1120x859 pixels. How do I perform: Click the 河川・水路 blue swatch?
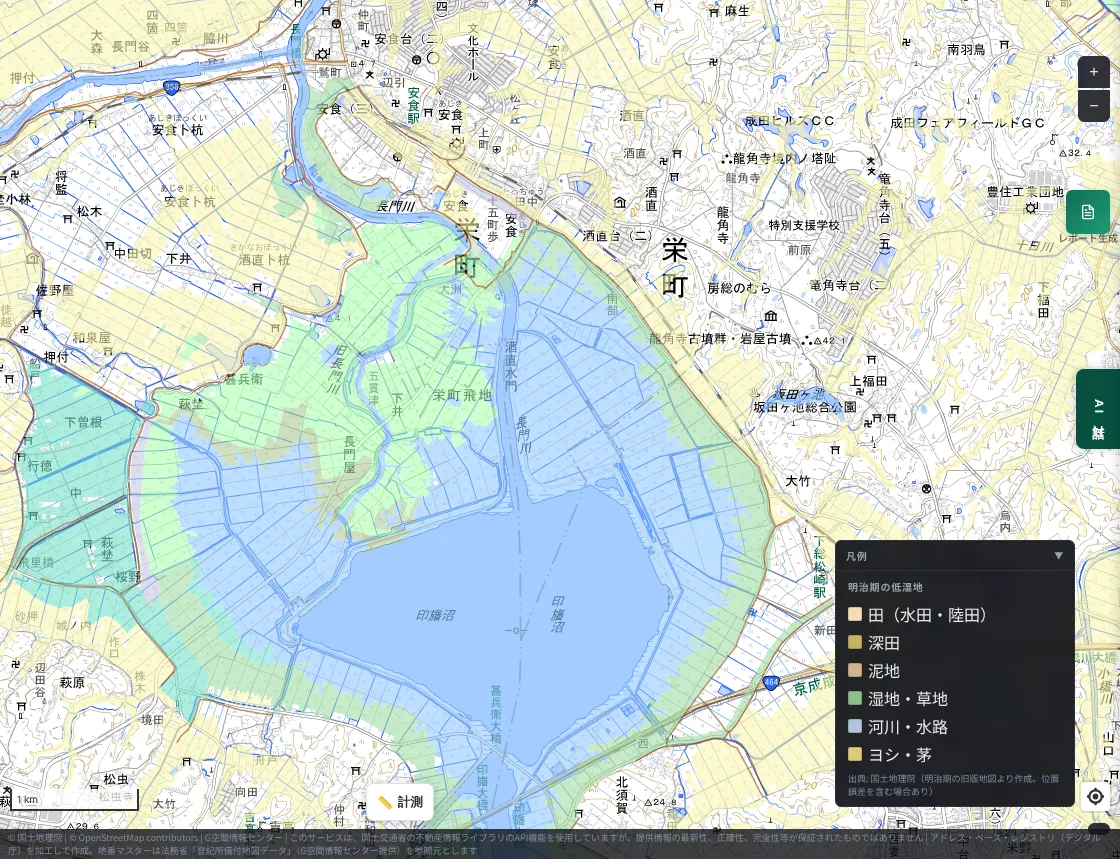coord(854,727)
